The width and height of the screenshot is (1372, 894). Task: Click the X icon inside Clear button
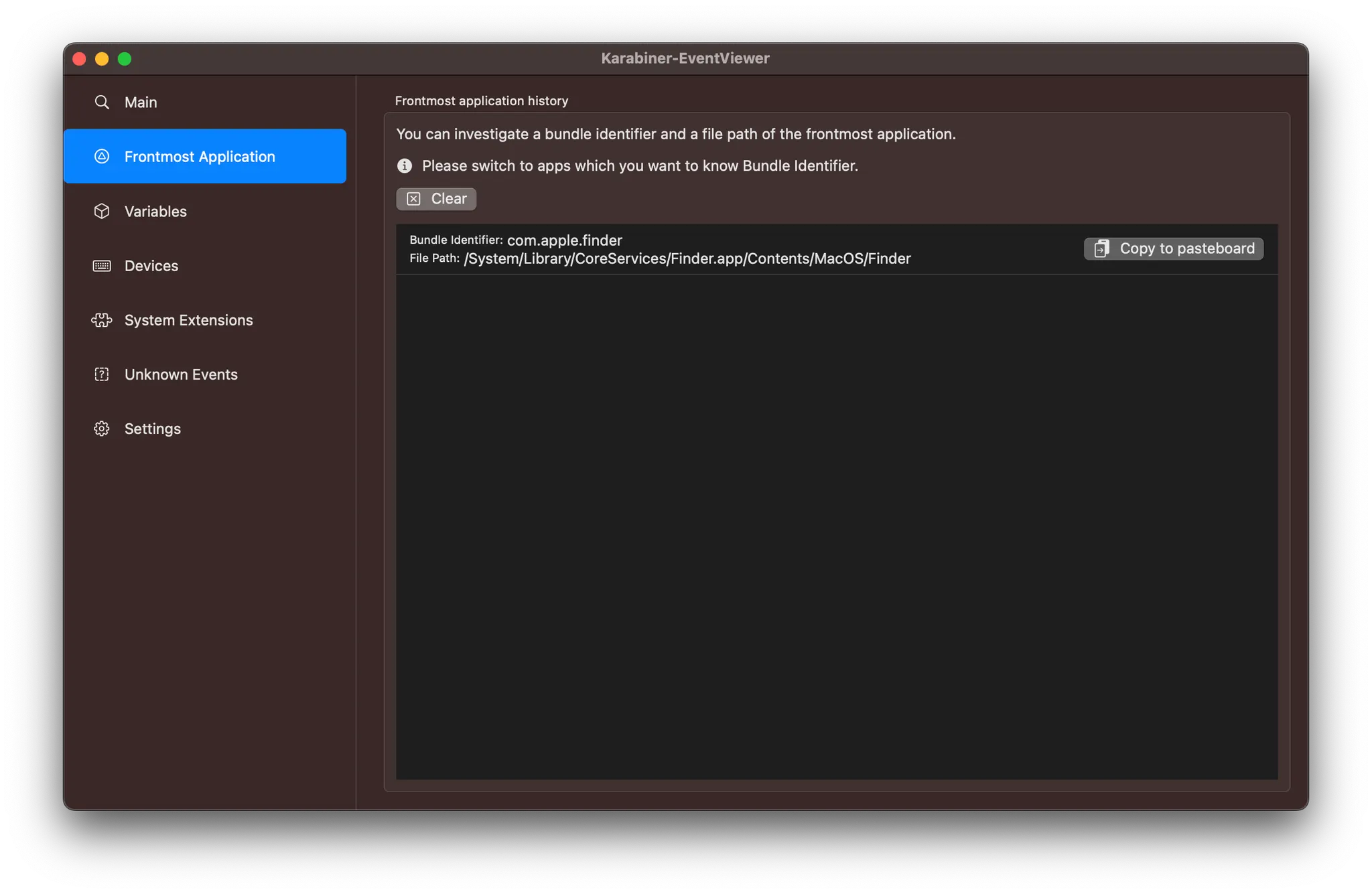pos(414,199)
